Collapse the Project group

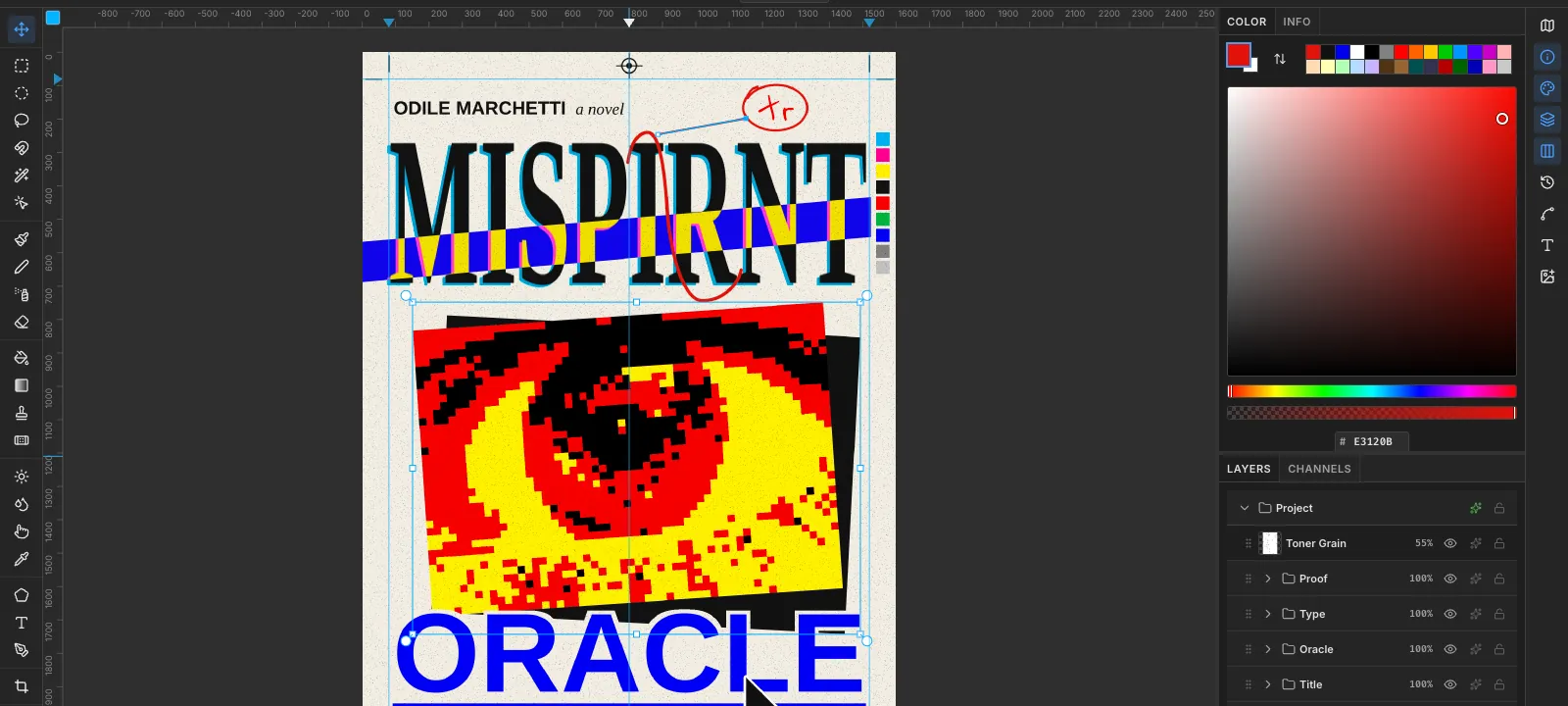click(1245, 508)
